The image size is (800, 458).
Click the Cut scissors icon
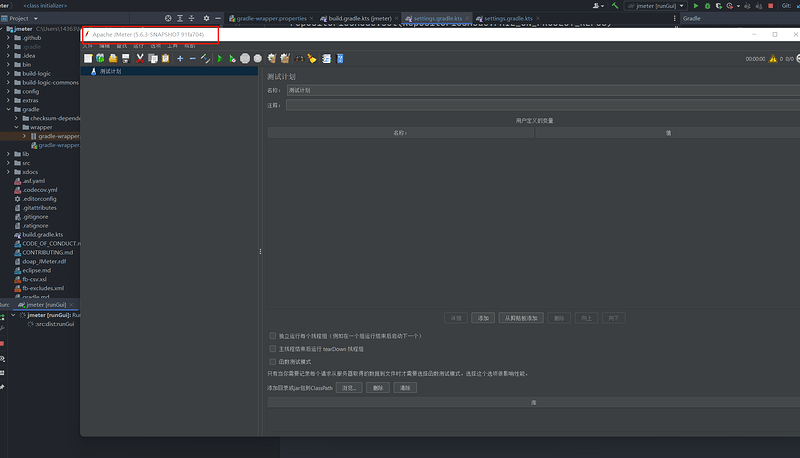(140, 59)
